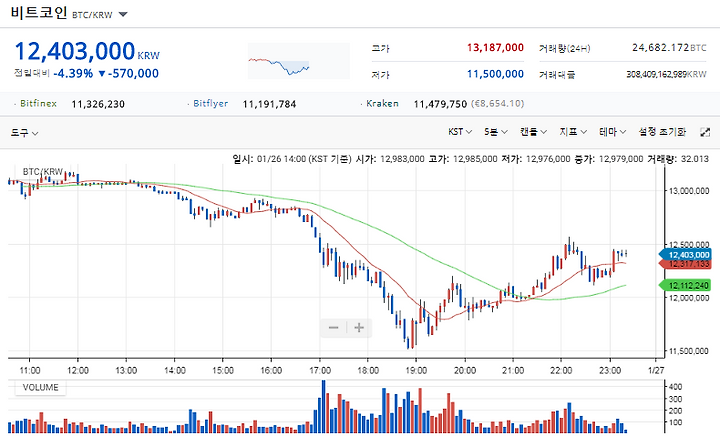This screenshot has width=720, height=436.
Task: Open the 지표 indicators dropdown
Action: click(573, 132)
